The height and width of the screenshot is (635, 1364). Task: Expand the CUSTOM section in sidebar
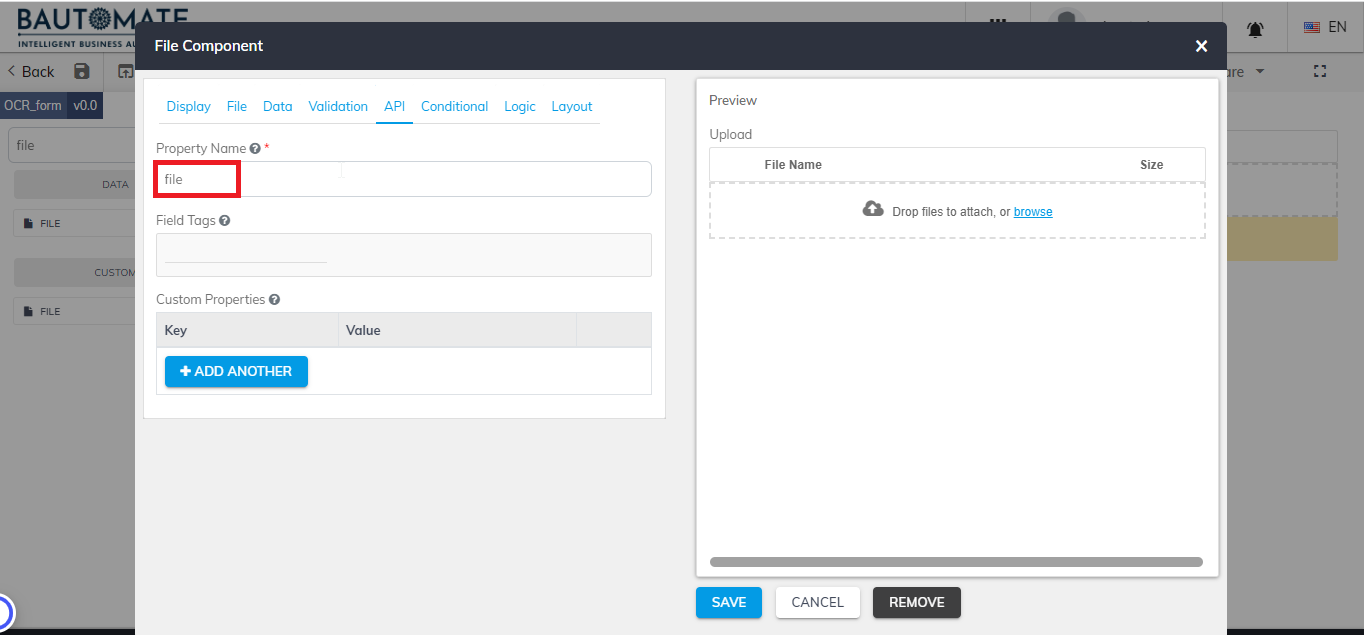pos(75,272)
